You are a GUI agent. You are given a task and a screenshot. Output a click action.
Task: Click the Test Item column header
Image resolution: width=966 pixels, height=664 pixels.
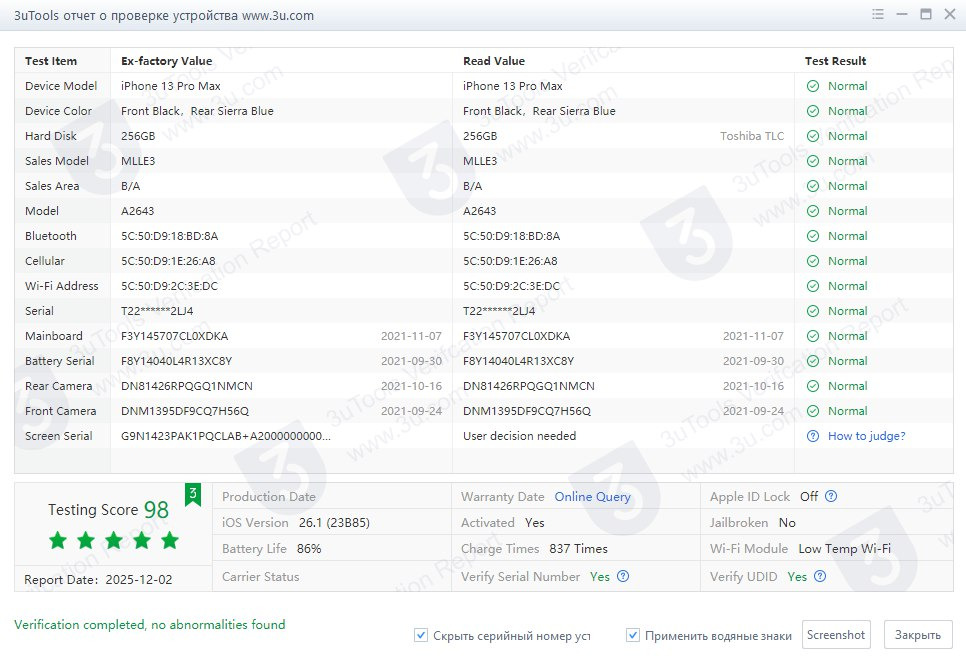(x=51, y=61)
